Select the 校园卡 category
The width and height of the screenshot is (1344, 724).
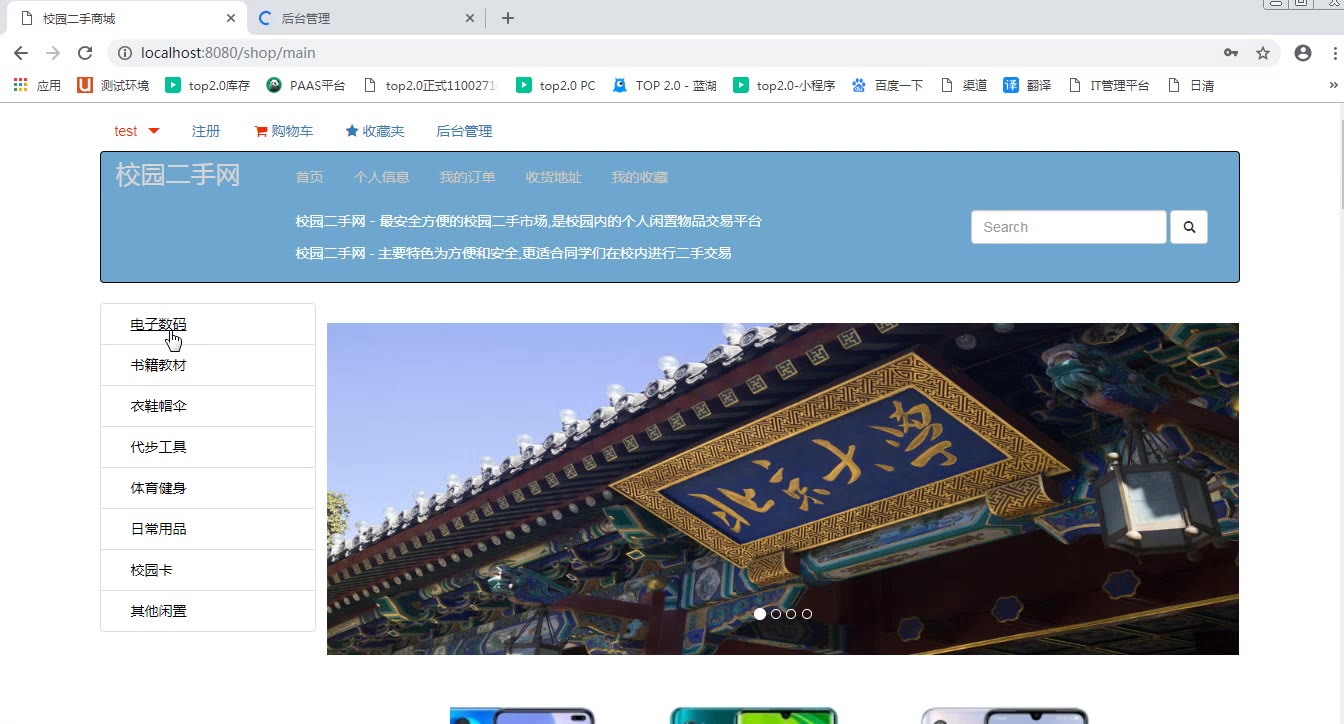pyautogui.click(x=208, y=570)
